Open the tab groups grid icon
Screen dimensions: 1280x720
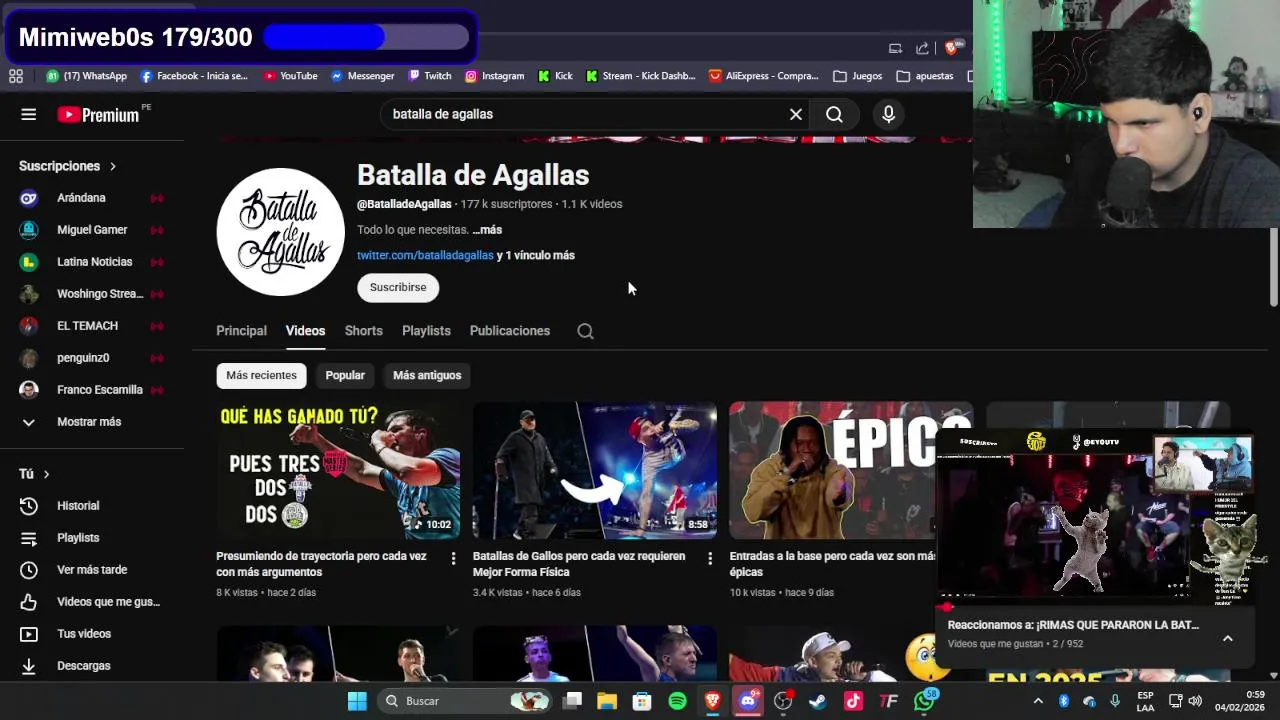[16, 76]
